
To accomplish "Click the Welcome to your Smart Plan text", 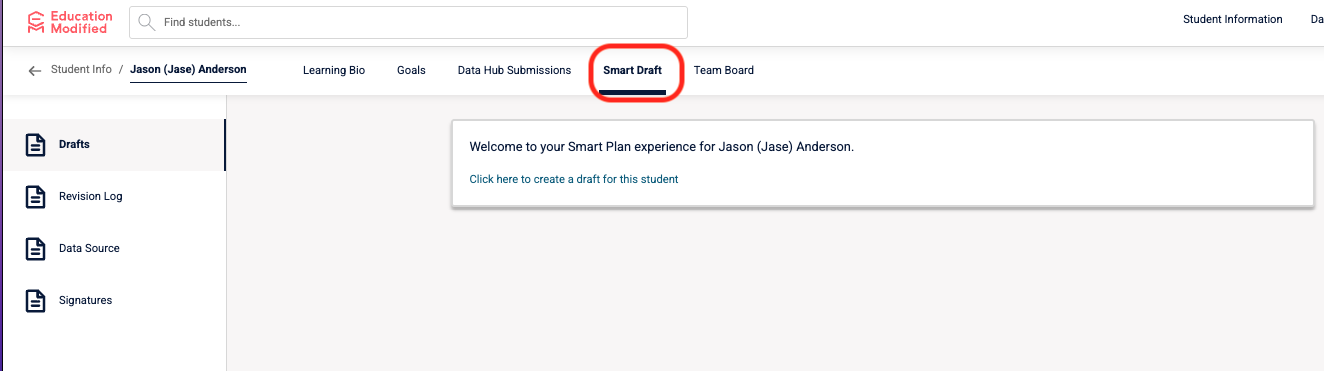I will click(662, 147).
